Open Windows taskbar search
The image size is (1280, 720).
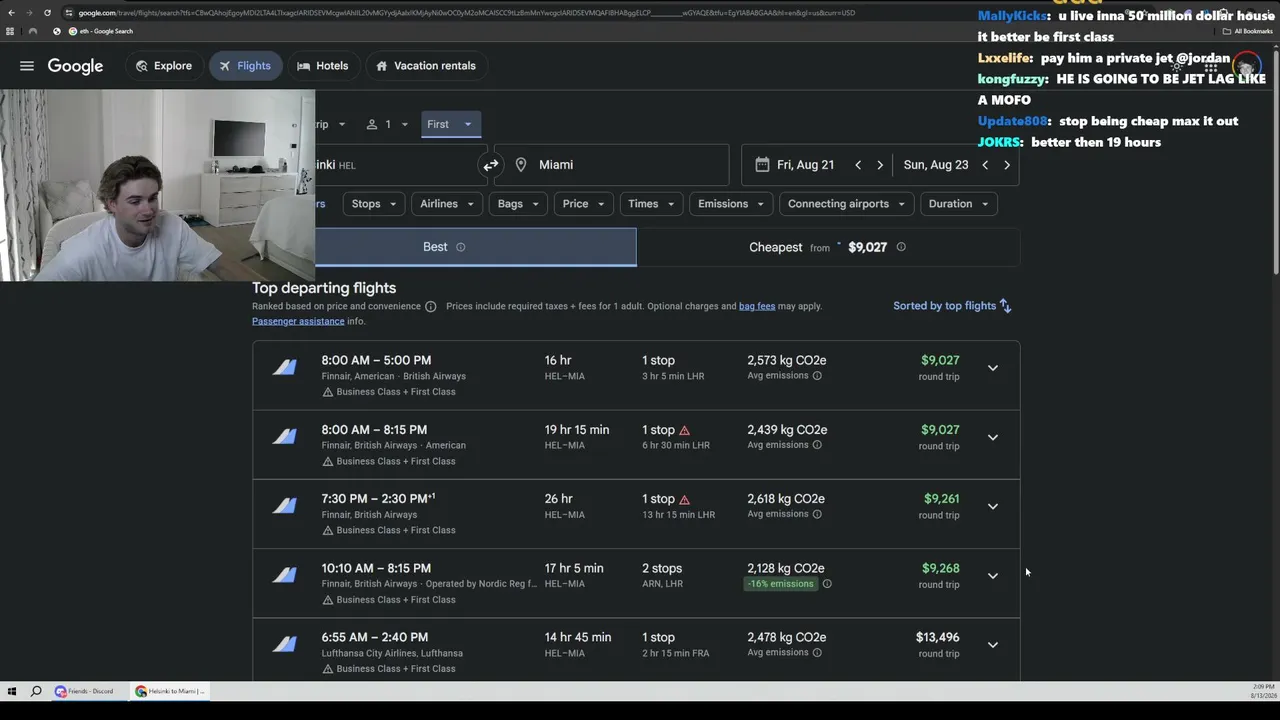36,691
